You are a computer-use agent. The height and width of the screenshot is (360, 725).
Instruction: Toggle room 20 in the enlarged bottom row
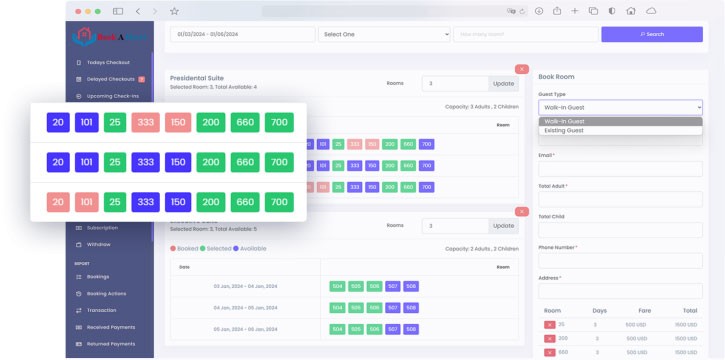[58, 202]
